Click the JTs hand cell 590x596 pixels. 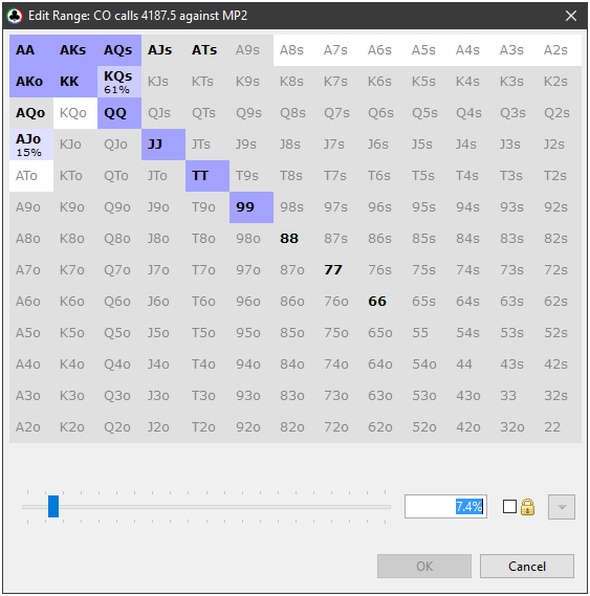(208, 144)
